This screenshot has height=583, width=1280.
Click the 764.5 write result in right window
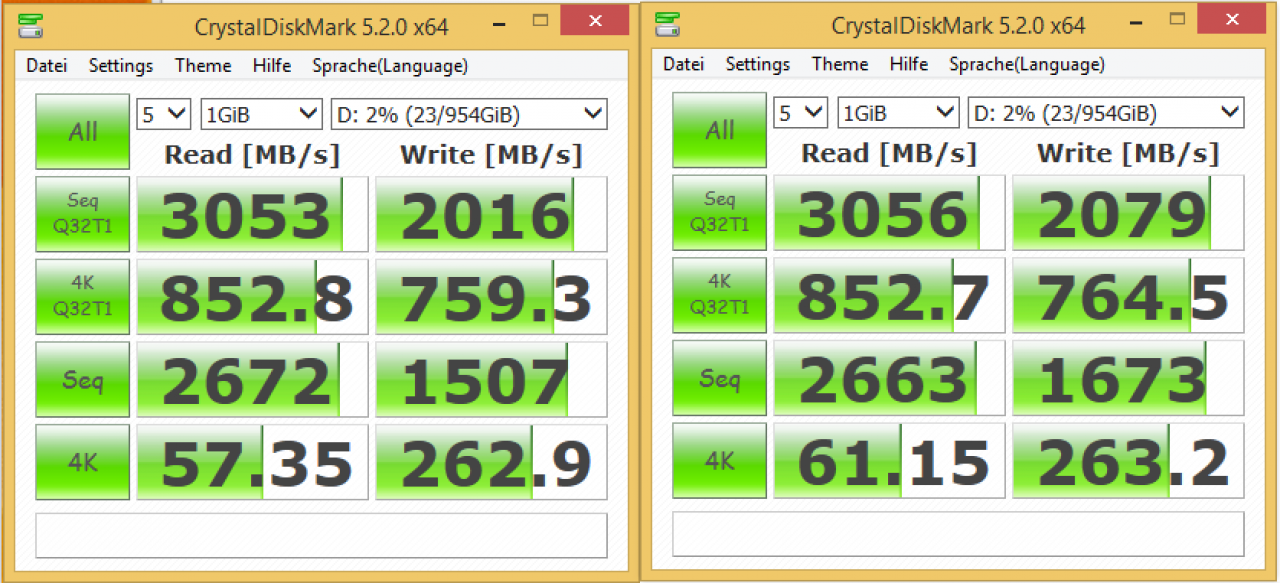pyautogui.click(x=1128, y=295)
